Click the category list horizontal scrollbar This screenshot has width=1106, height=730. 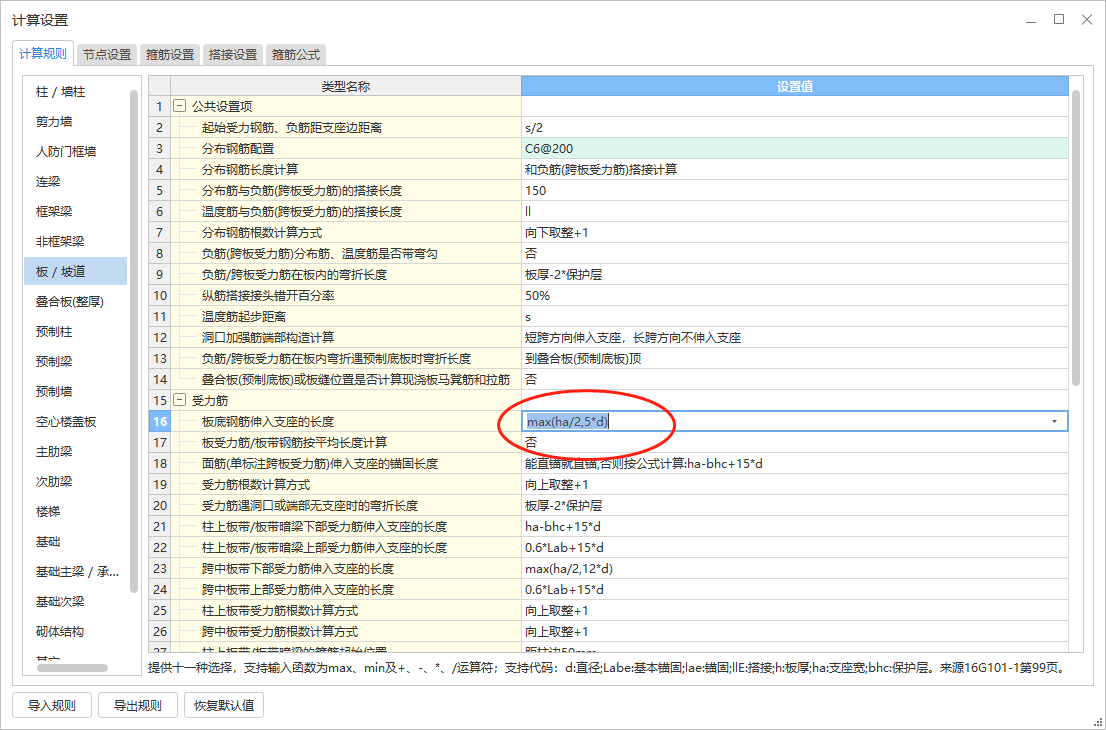tap(72, 668)
